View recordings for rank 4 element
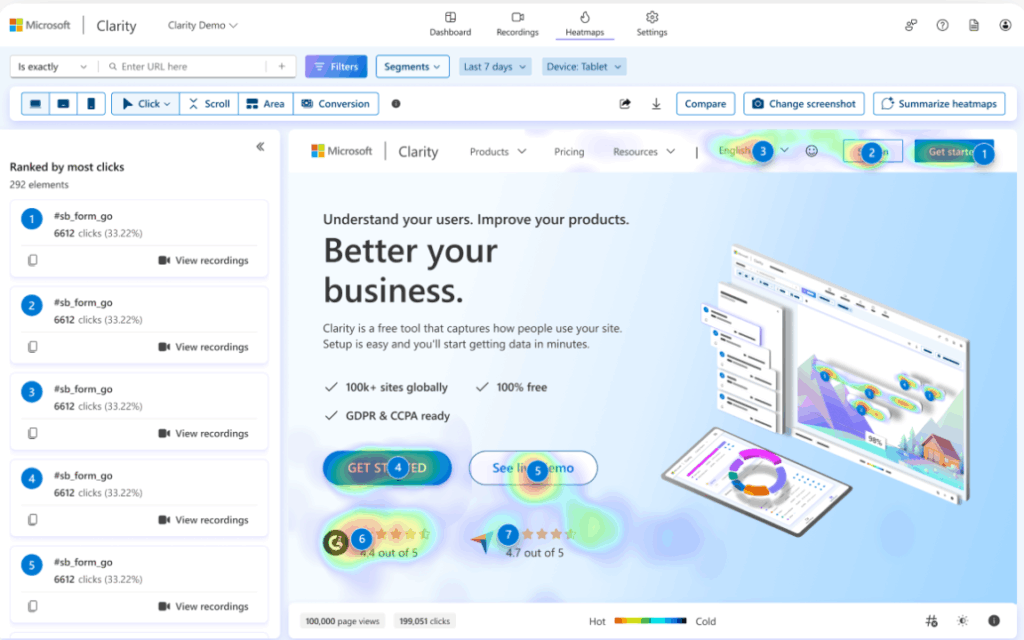1024x640 pixels. (204, 520)
